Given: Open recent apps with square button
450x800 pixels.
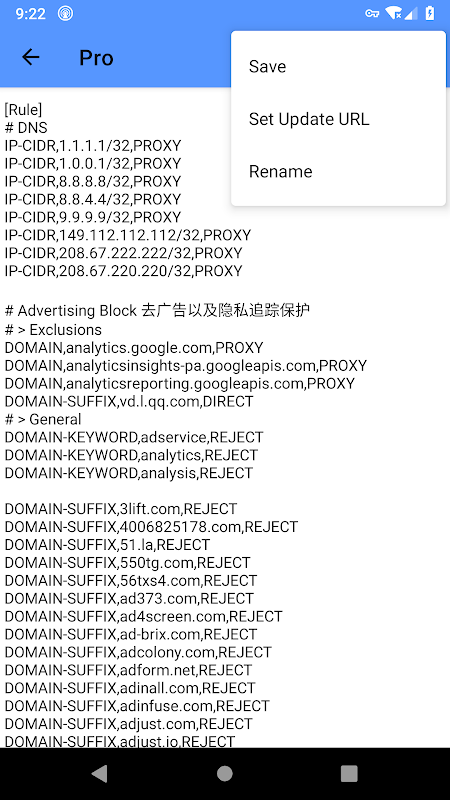Looking at the screenshot, I should pyautogui.click(x=349, y=773).
